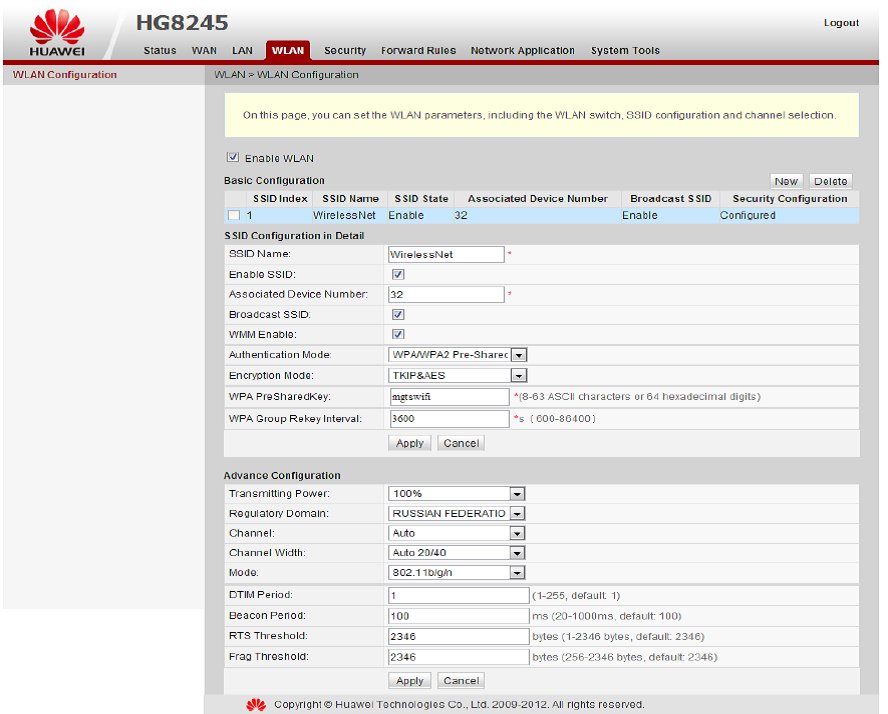Focus the WPA Group Rekey Interval field

coord(449,418)
